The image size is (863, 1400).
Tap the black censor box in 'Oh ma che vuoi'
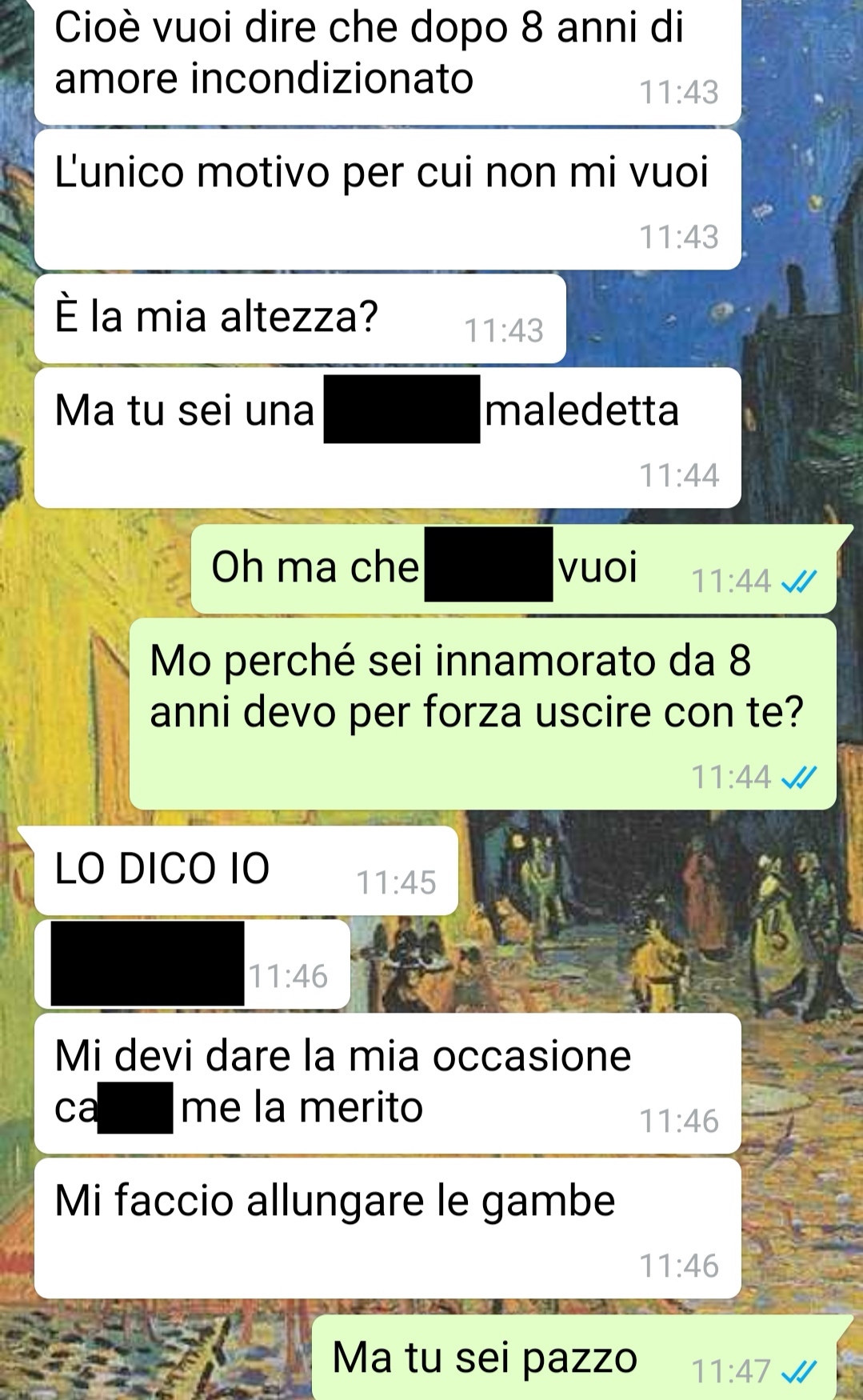[489, 564]
